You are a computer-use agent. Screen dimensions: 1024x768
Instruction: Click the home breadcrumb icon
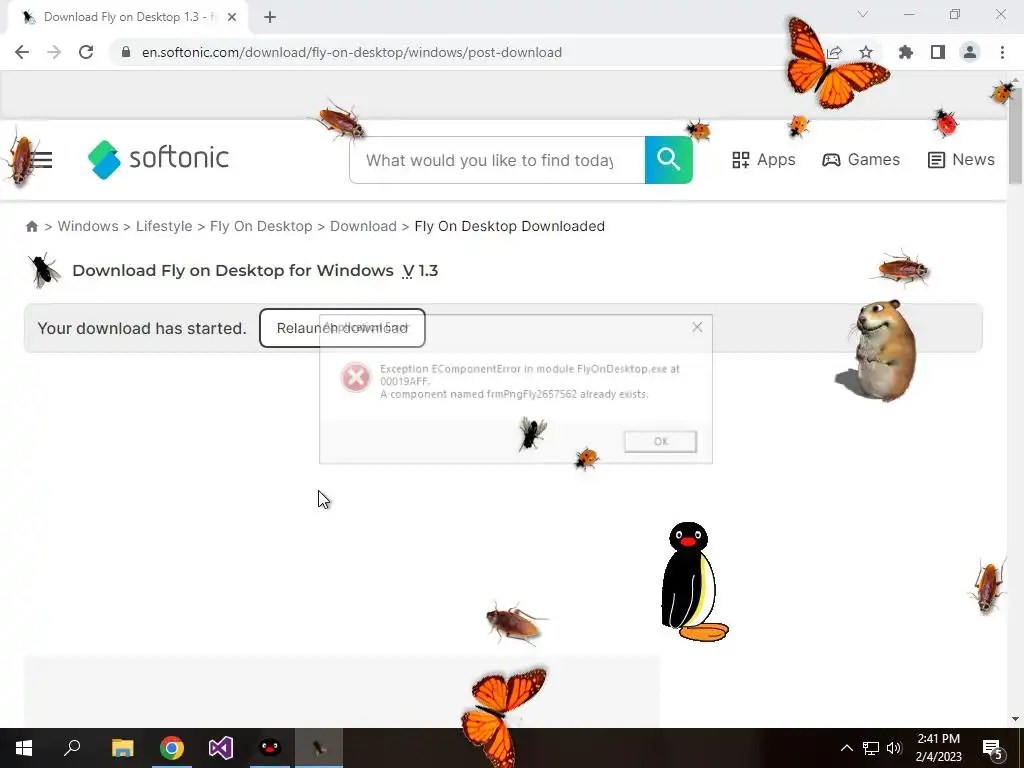coord(31,226)
